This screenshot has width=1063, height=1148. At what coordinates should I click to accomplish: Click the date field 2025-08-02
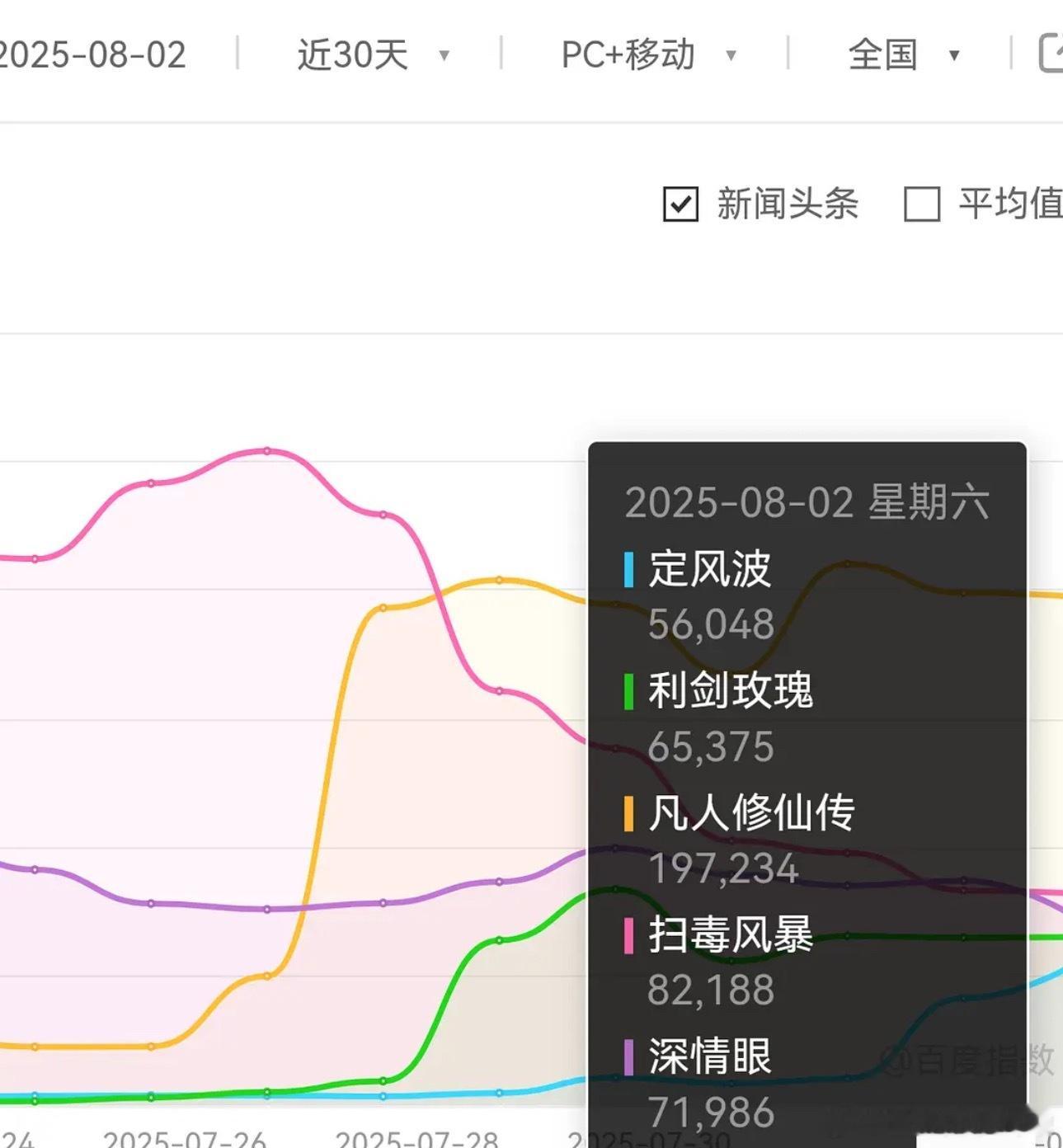pos(92,55)
